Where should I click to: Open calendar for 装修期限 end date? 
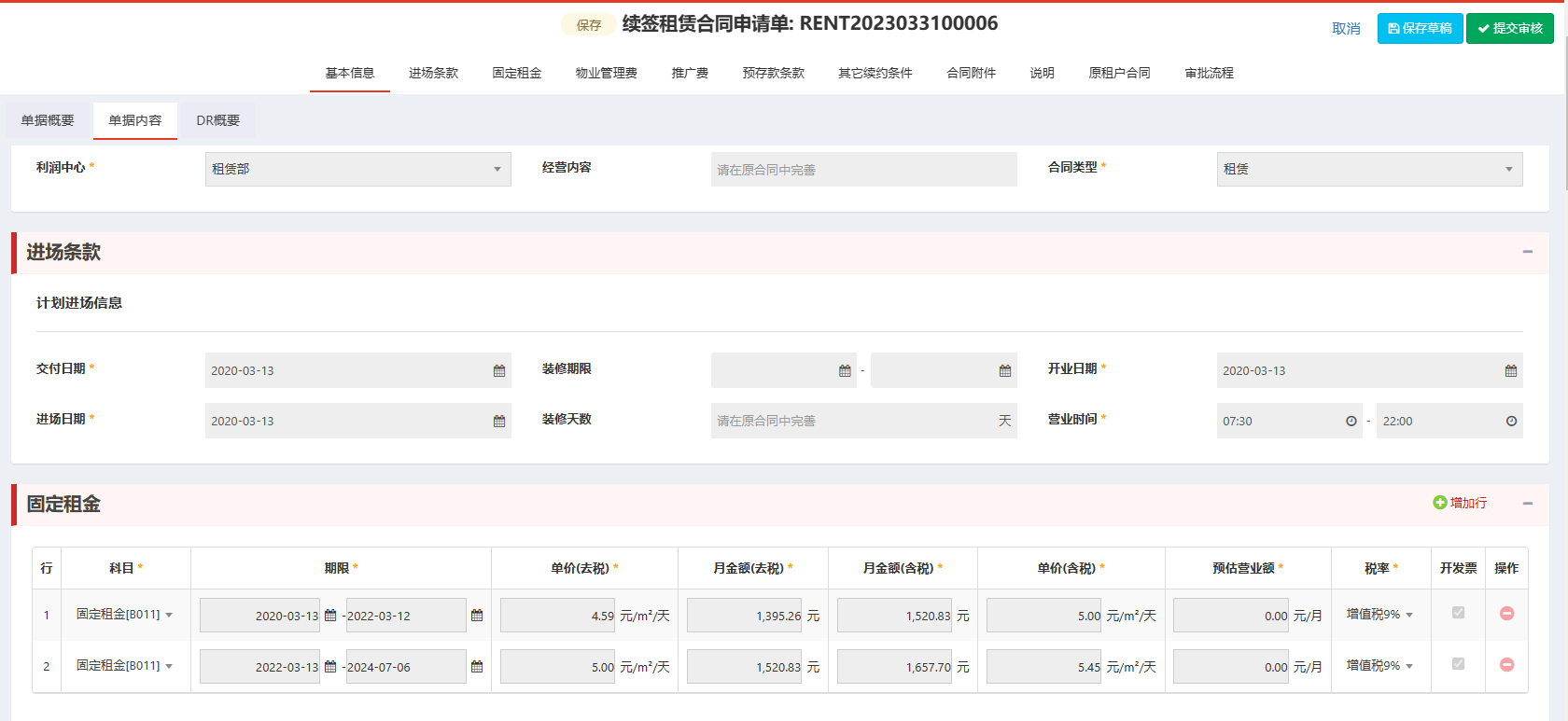[x=1005, y=371]
